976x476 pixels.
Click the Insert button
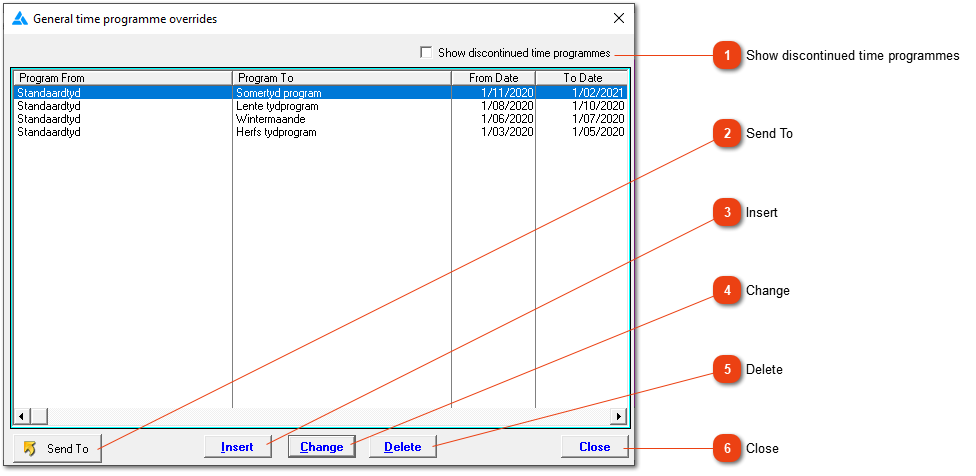[238, 447]
